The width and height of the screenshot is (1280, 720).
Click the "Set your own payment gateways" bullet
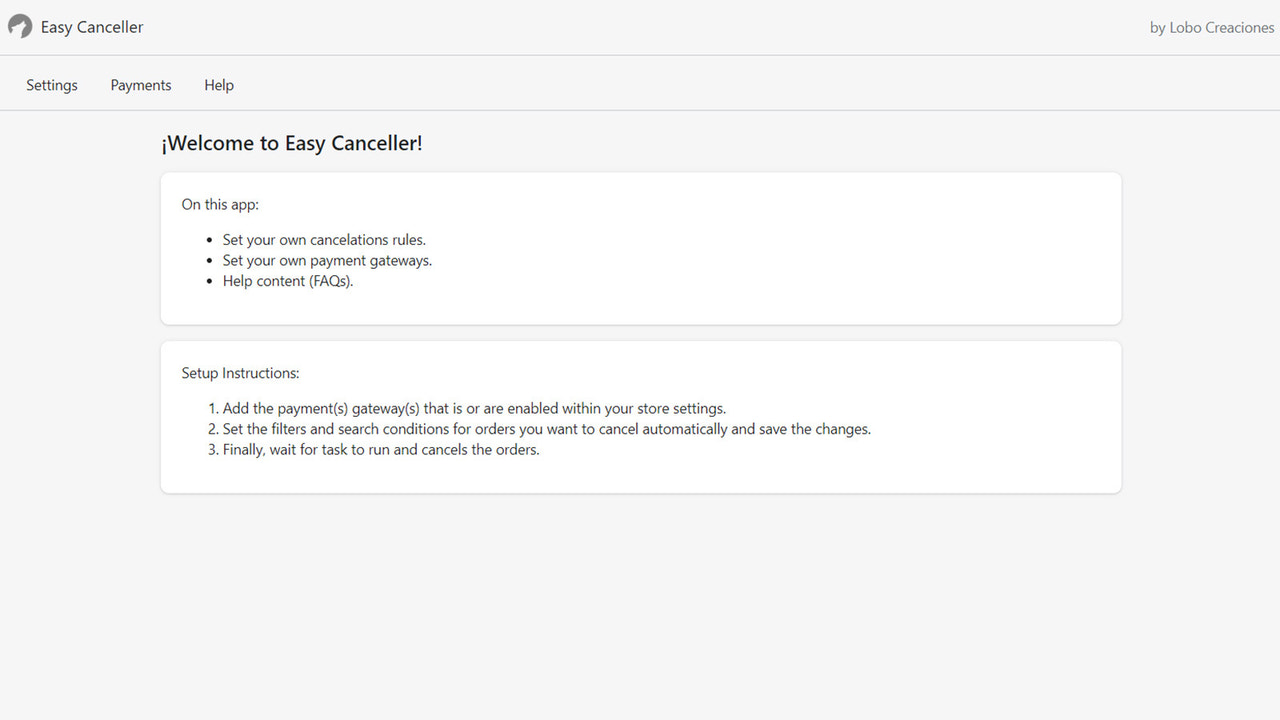click(x=327, y=260)
